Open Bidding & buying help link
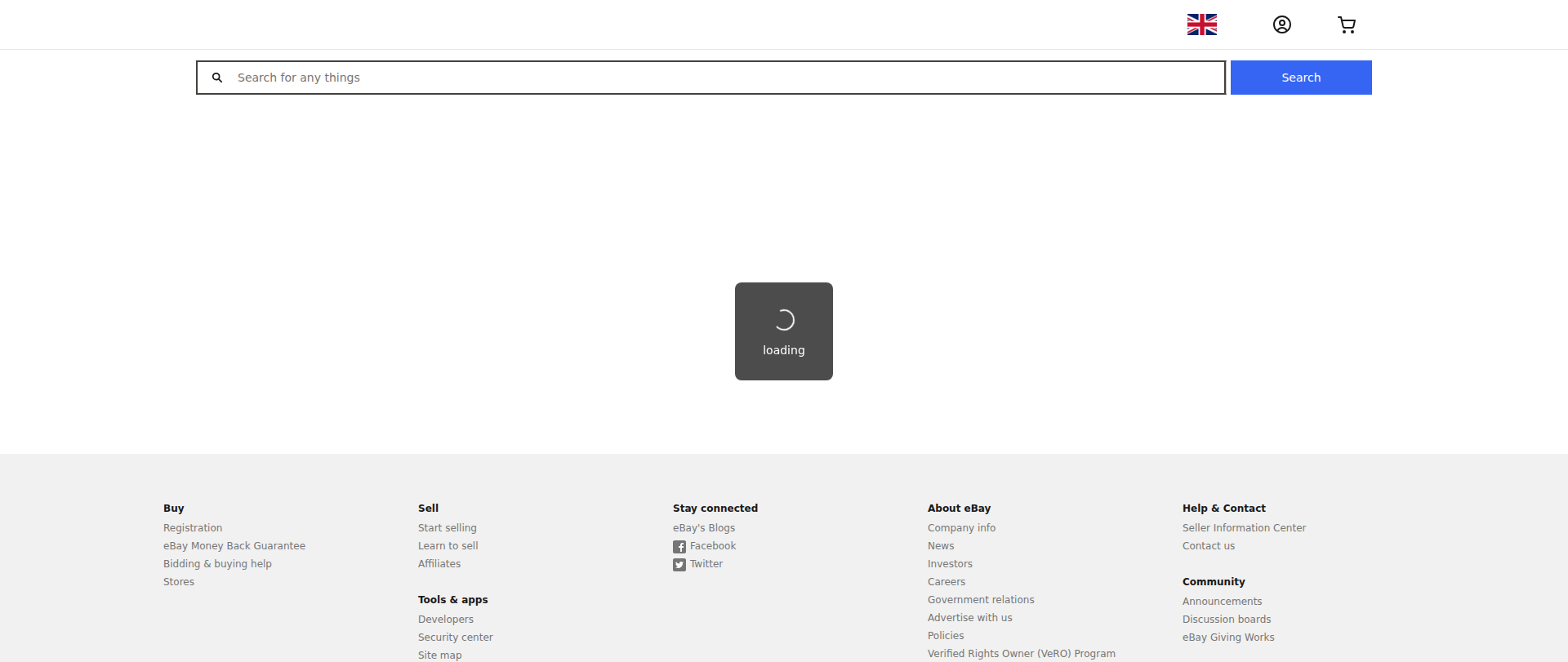This screenshot has height=662, width=1568. [x=217, y=564]
